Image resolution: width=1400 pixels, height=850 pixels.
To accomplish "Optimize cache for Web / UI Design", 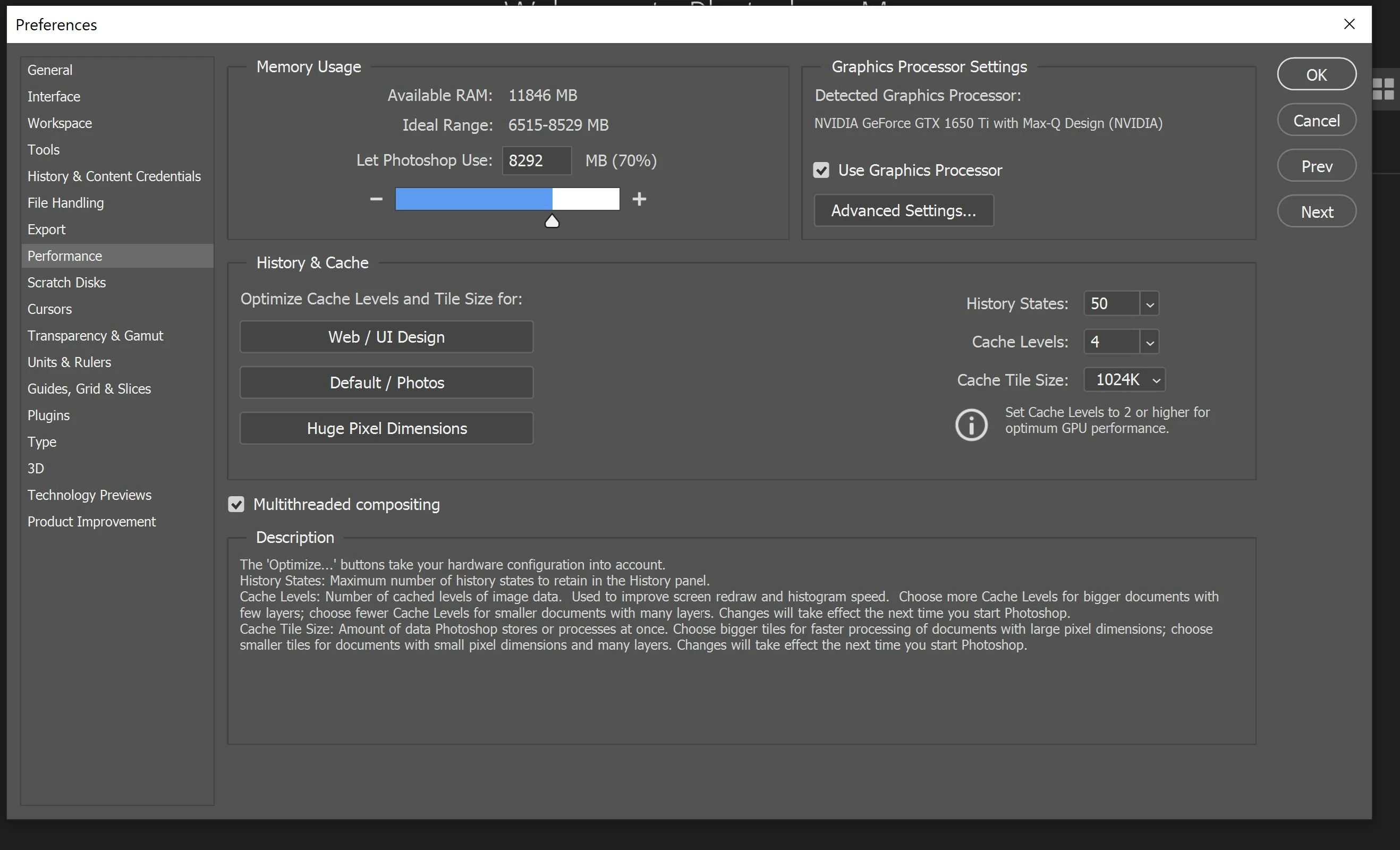I will pyautogui.click(x=386, y=337).
